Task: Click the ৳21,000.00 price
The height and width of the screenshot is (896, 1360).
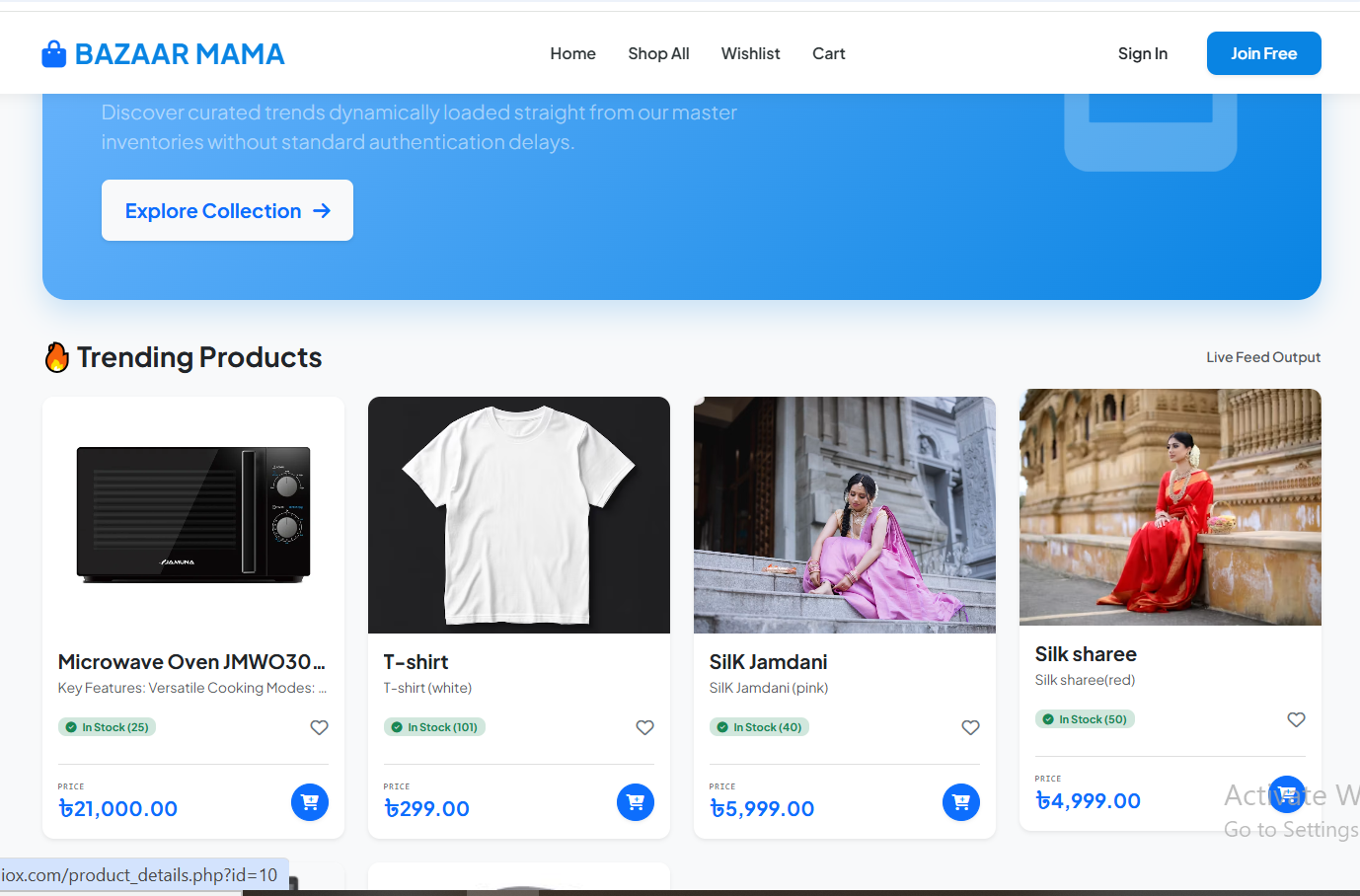Action: tap(117, 809)
